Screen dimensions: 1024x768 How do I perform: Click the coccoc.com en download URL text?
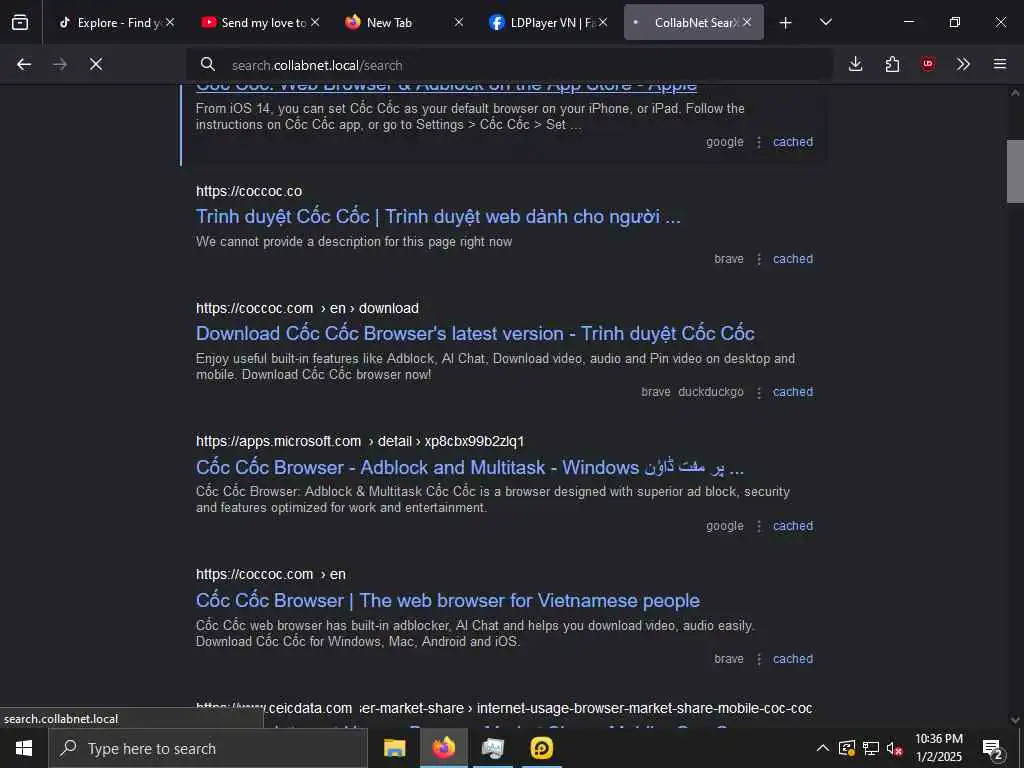point(308,308)
